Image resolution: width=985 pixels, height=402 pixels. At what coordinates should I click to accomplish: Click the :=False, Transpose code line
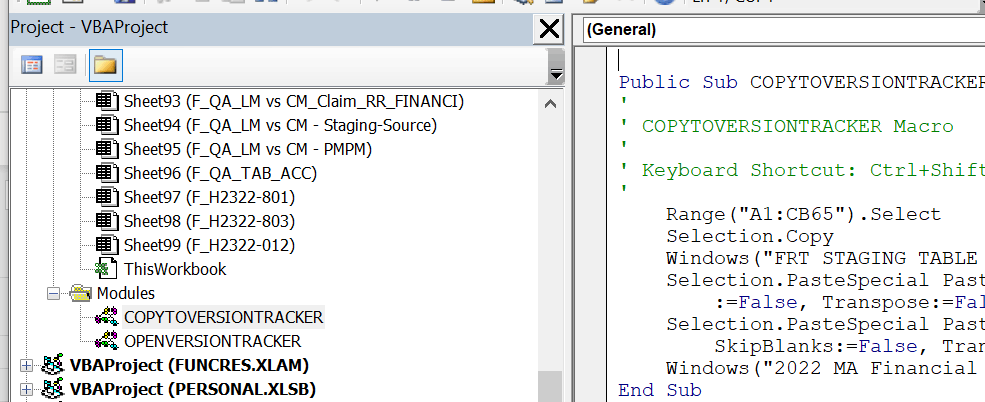tap(849, 302)
